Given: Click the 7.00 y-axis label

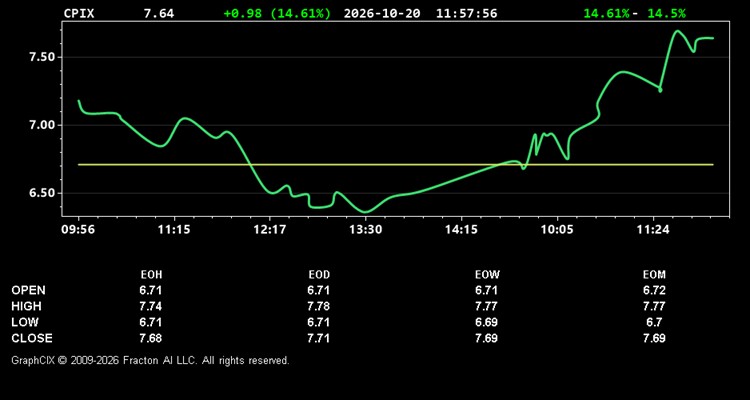Looking at the screenshot, I should [41, 125].
